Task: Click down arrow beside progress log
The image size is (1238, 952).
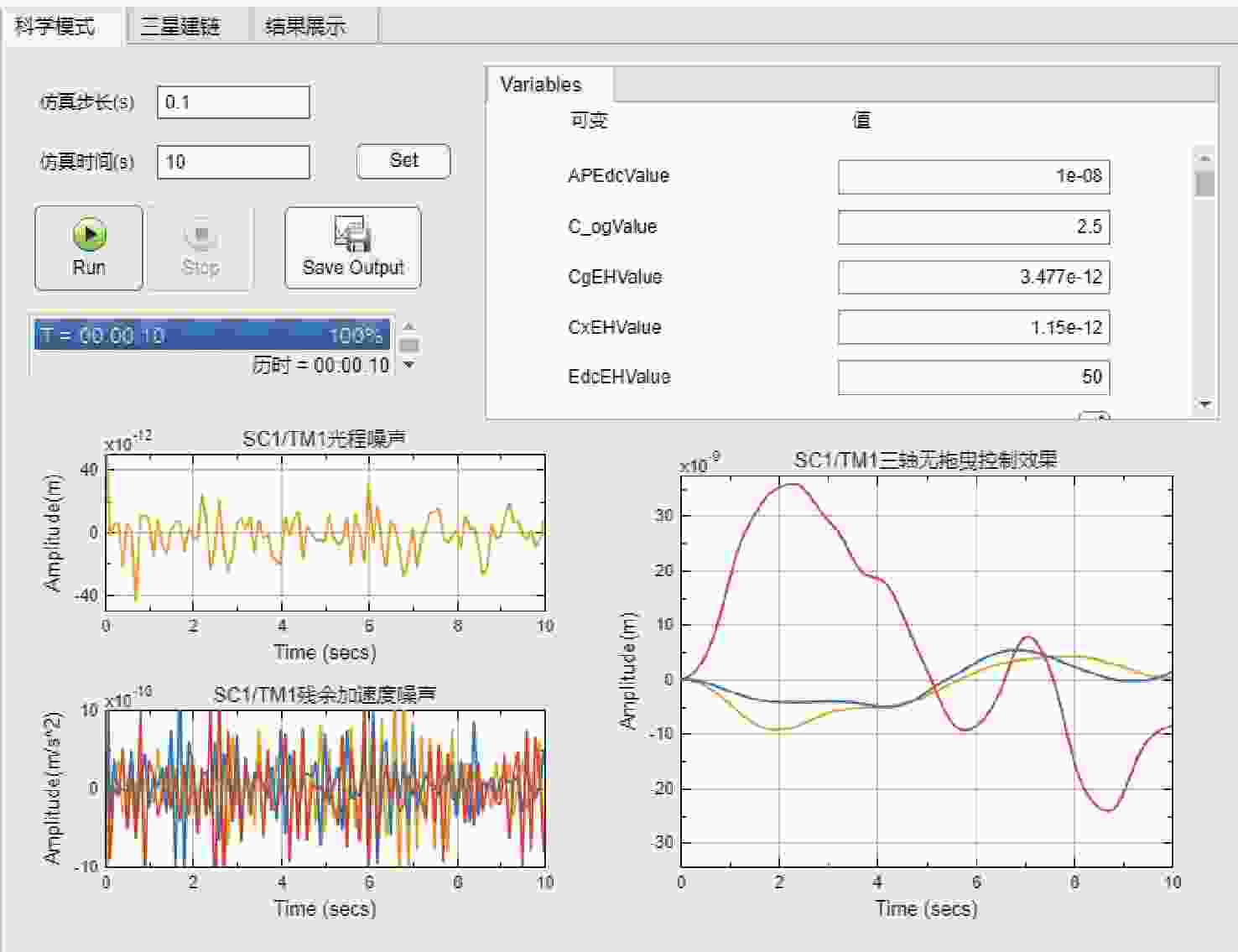Action: point(408,364)
